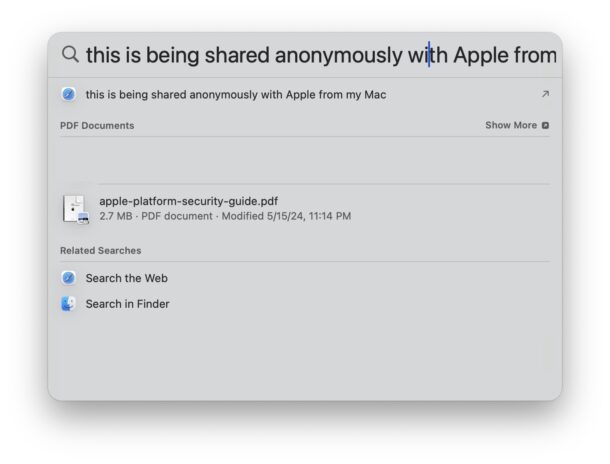Screen dimensions: 610x464
Task: Choose "Search the Web" related search
Action: click(x=126, y=278)
